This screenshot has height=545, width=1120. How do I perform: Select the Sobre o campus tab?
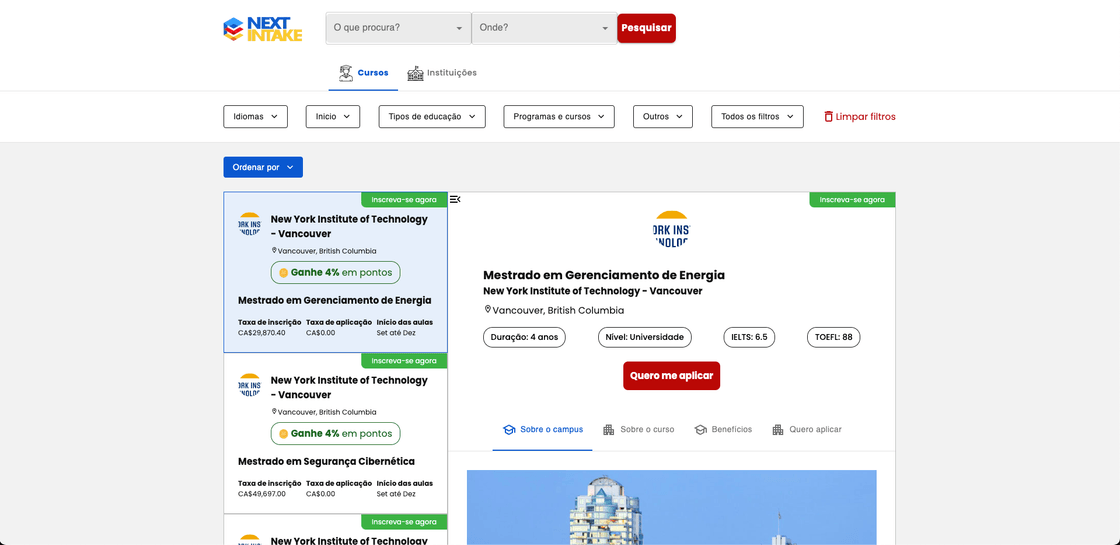(542, 429)
